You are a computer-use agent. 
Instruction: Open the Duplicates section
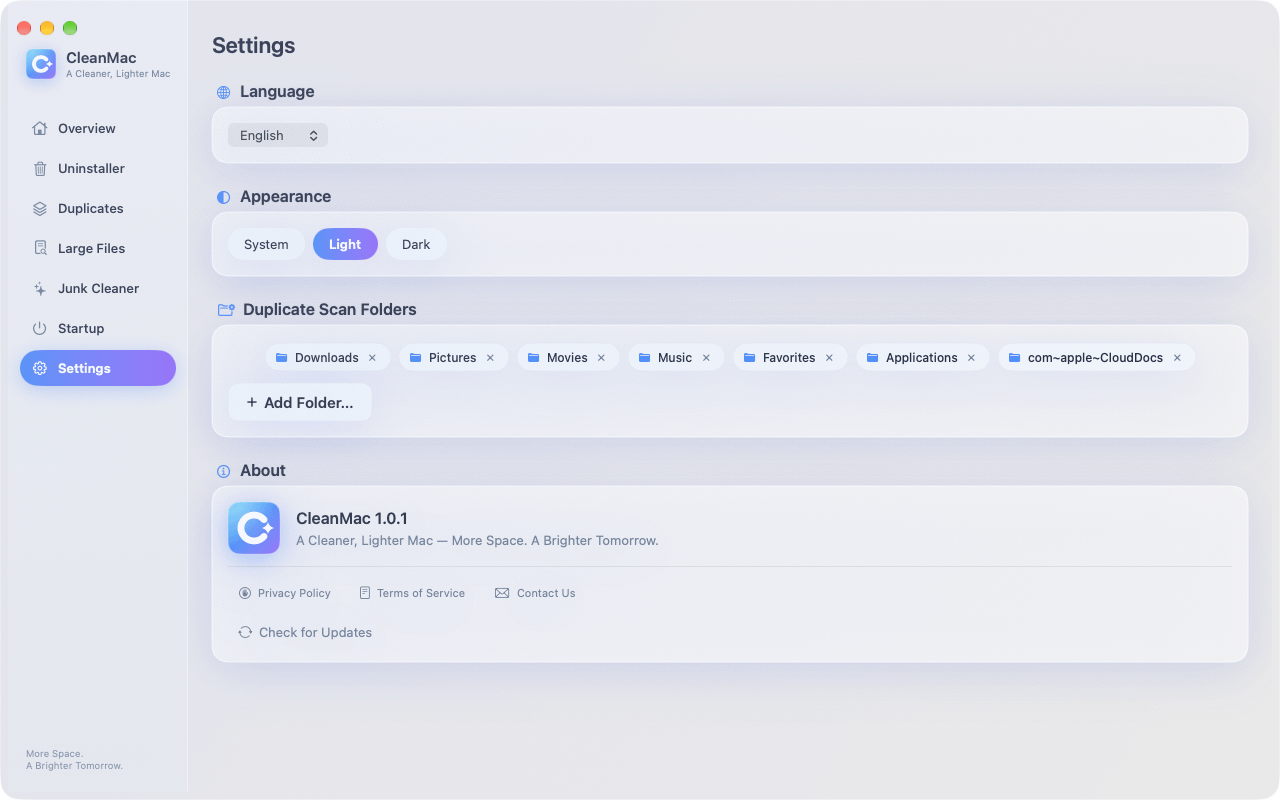(x=98, y=208)
